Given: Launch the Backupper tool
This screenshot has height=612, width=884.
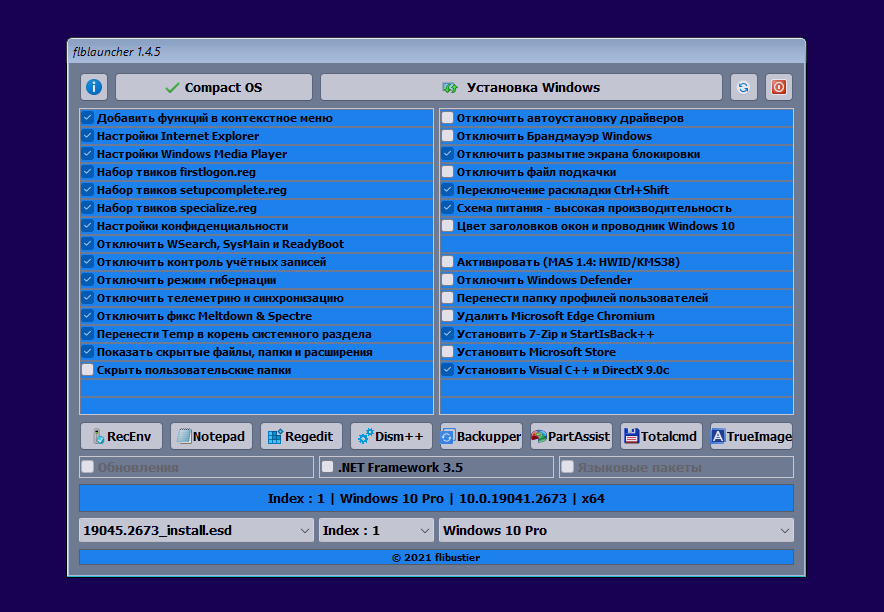Looking at the screenshot, I should tap(481, 436).
